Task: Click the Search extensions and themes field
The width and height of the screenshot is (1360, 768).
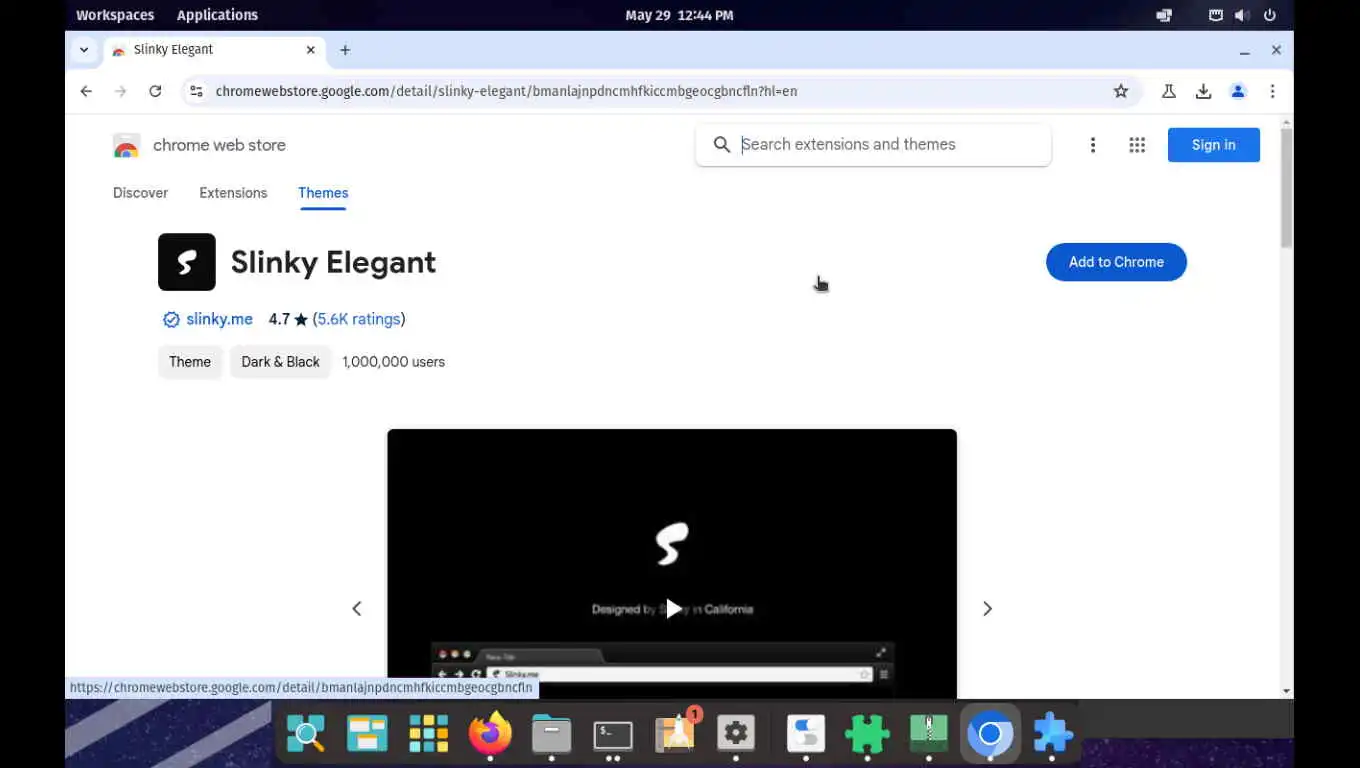Action: 873,145
